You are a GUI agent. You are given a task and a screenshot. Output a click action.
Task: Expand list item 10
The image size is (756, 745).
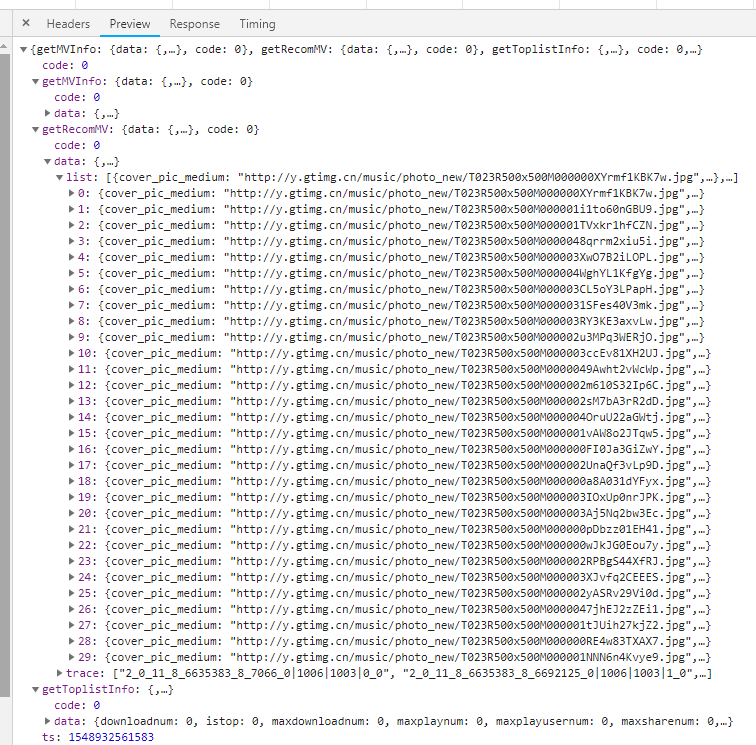point(71,353)
